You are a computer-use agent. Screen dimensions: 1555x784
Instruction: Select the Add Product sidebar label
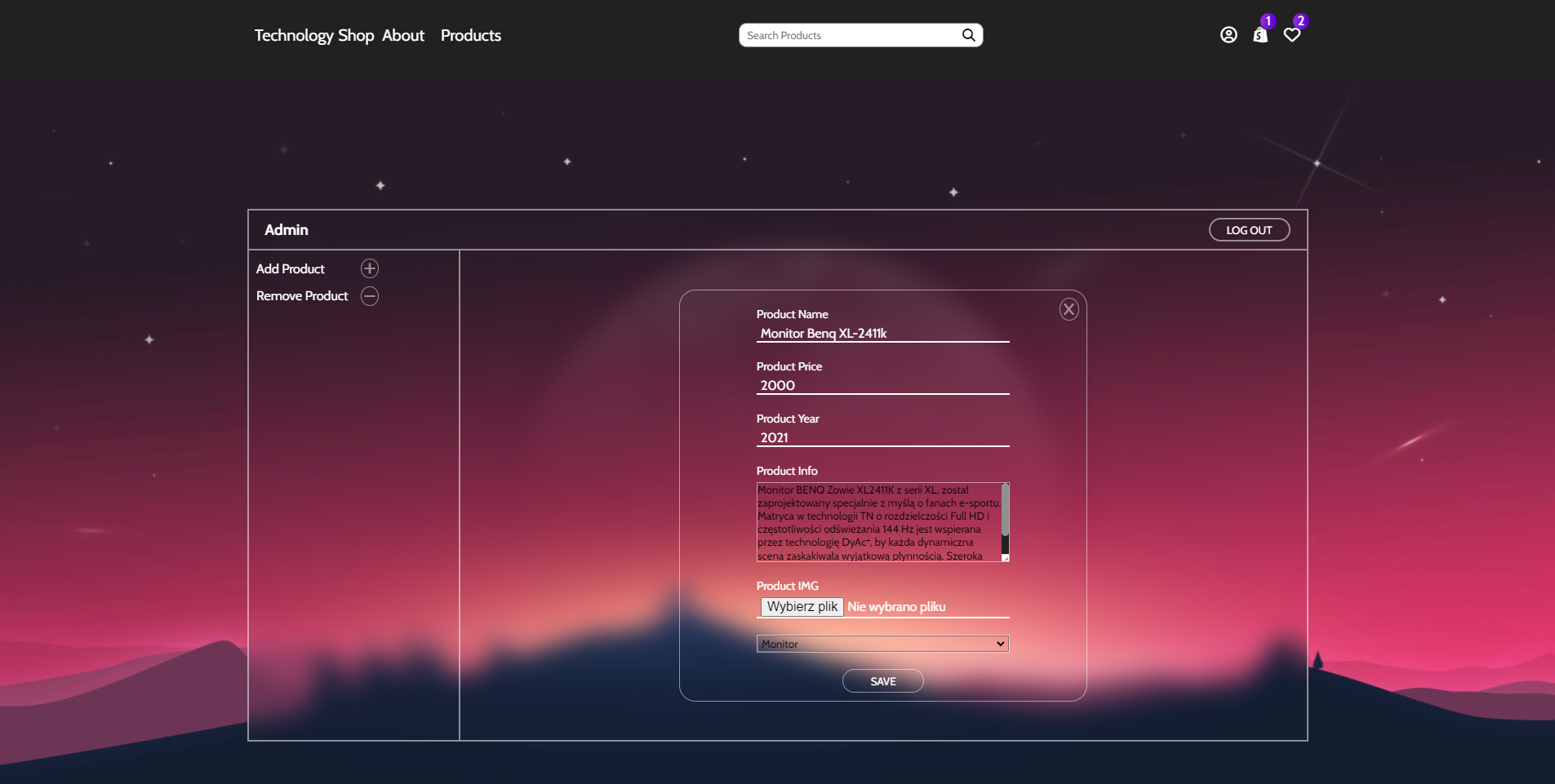[x=291, y=268]
